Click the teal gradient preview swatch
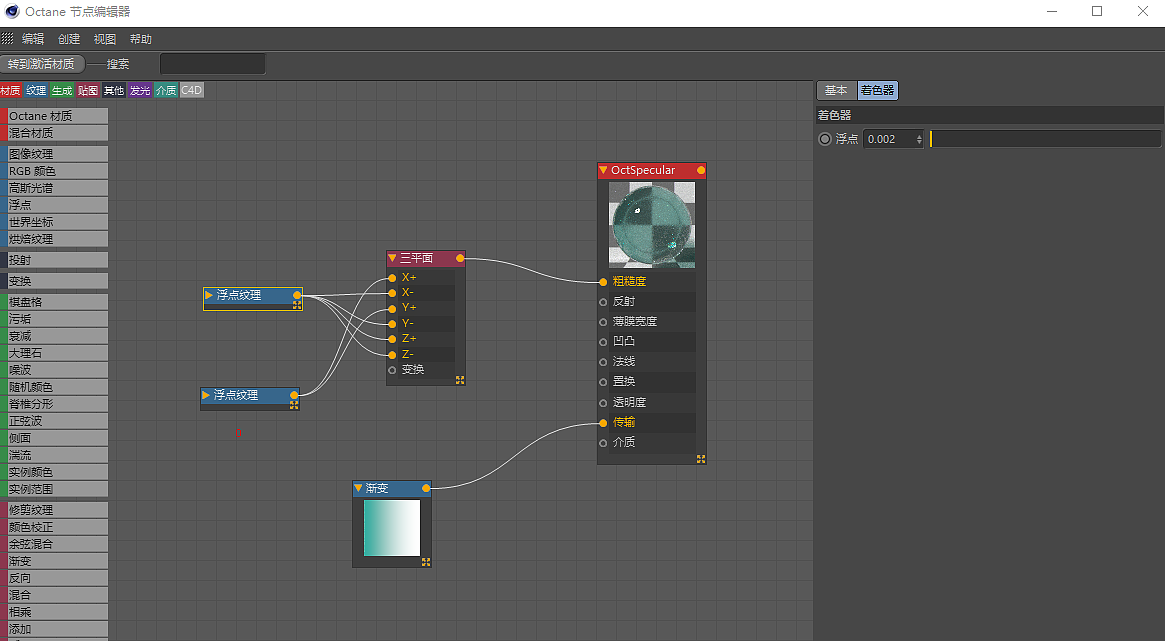 [x=392, y=528]
